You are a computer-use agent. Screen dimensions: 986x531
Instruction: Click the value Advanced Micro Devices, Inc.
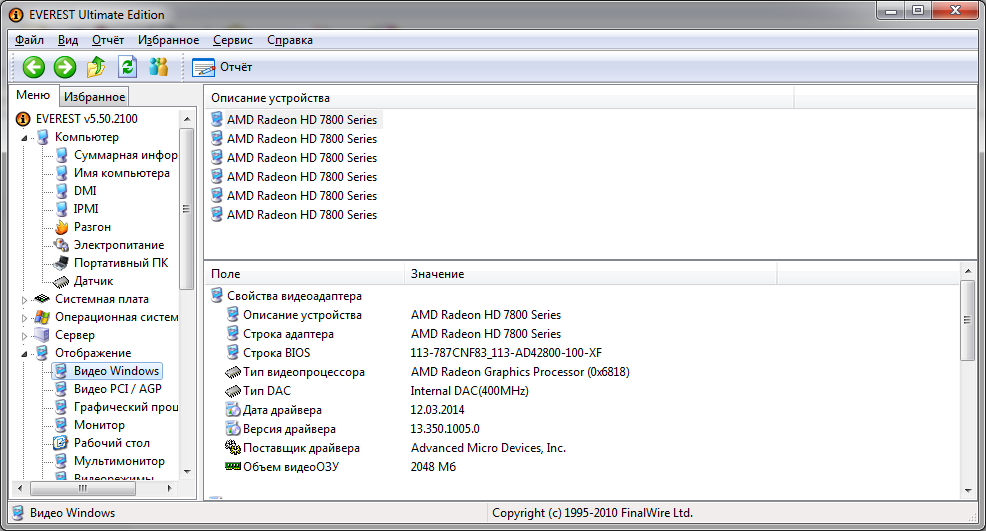click(x=488, y=448)
